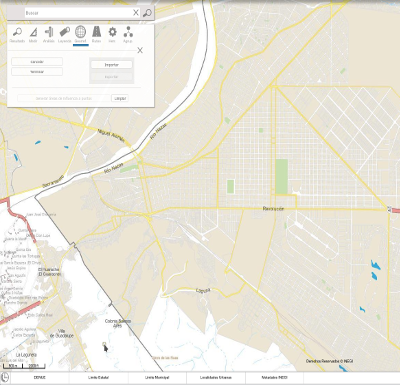Viewport: 400px width, 385px height.
Task: Open the gear settings tool icon
Action: pyautogui.click(x=112, y=34)
